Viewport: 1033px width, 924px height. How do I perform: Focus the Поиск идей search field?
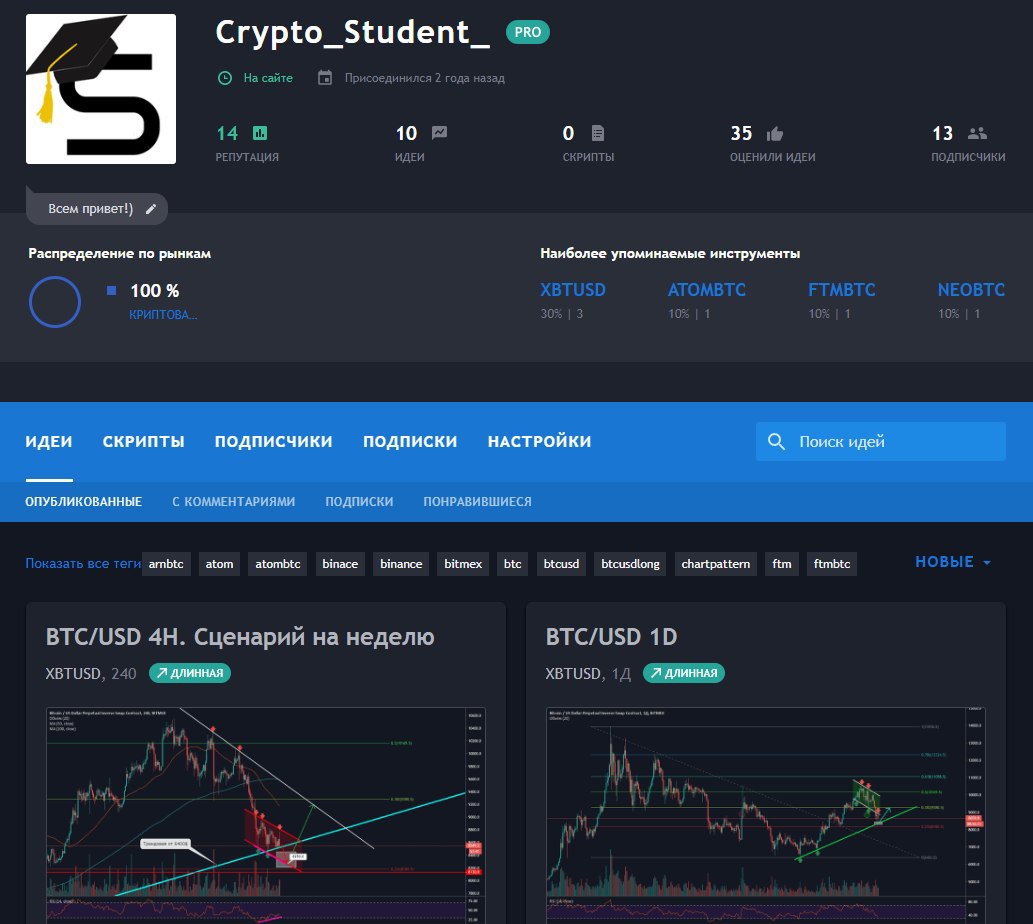click(x=881, y=441)
